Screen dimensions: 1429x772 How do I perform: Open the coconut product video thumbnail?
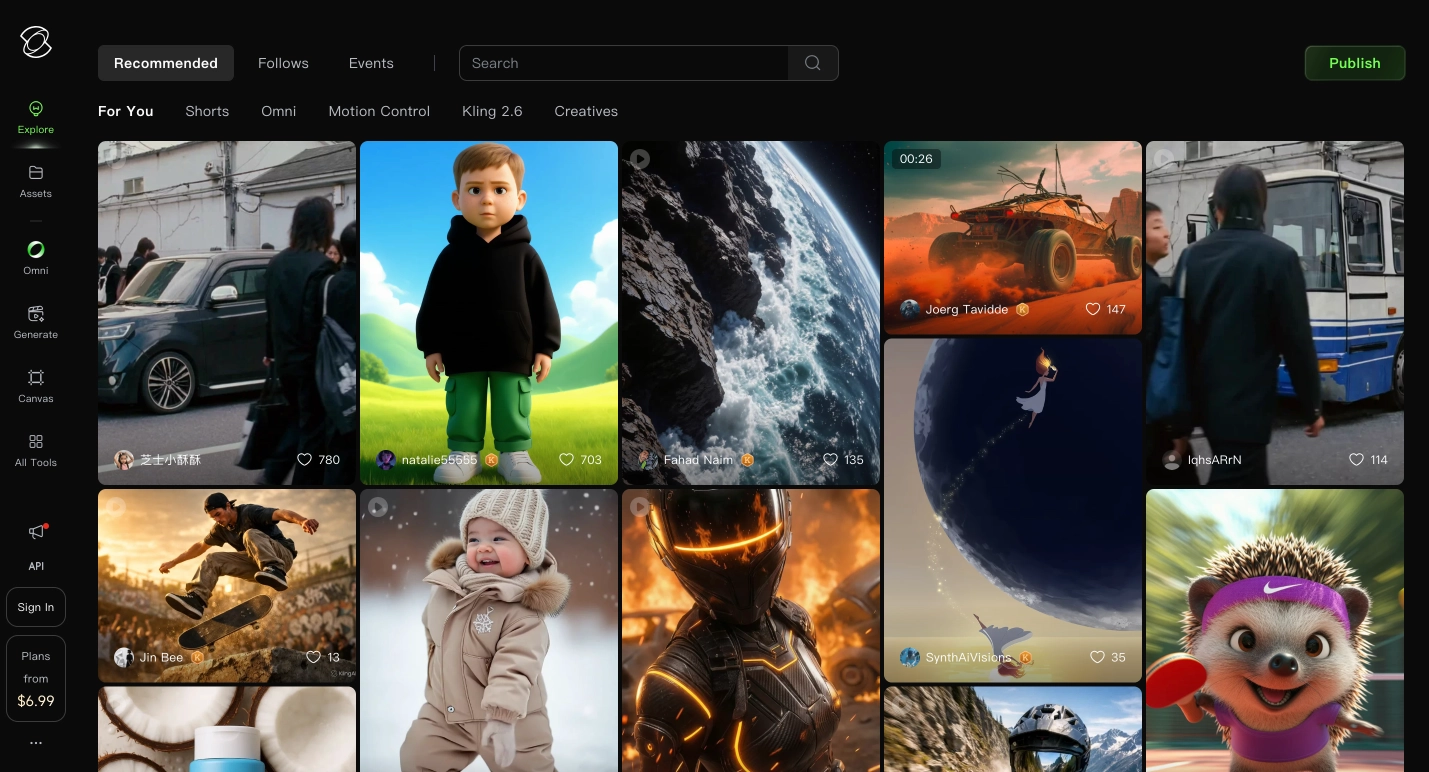(227, 729)
